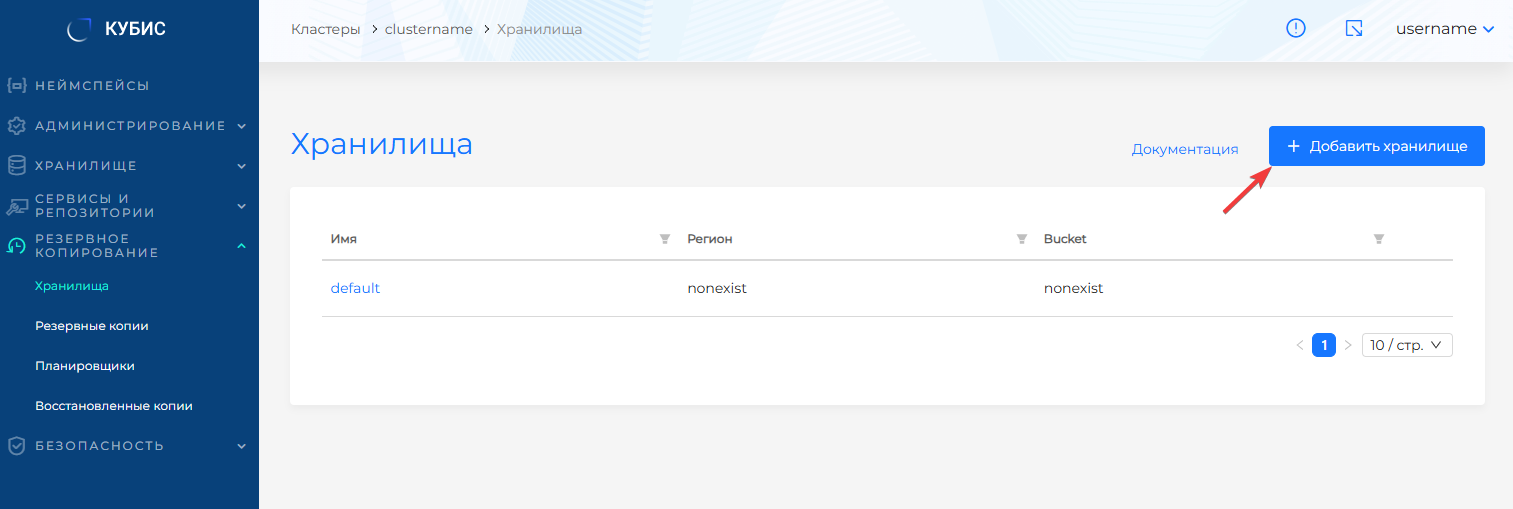The image size is (1513, 509).
Task: Click the Администрирование gear icon
Action: coord(16,126)
